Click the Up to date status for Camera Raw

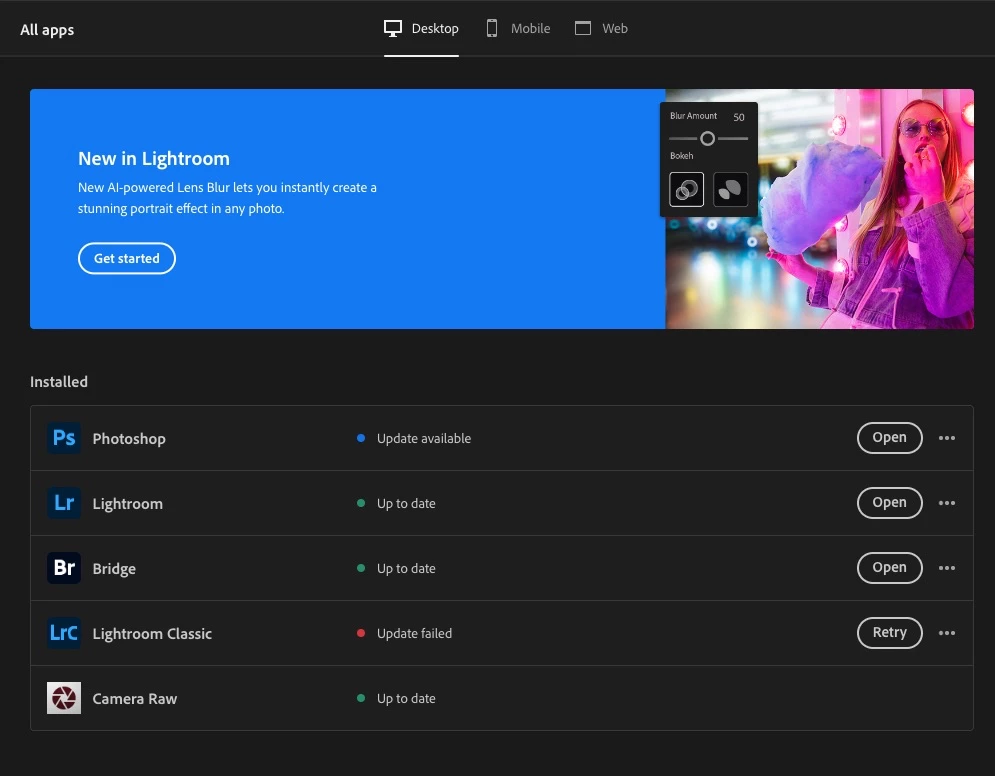[x=406, y=699]
